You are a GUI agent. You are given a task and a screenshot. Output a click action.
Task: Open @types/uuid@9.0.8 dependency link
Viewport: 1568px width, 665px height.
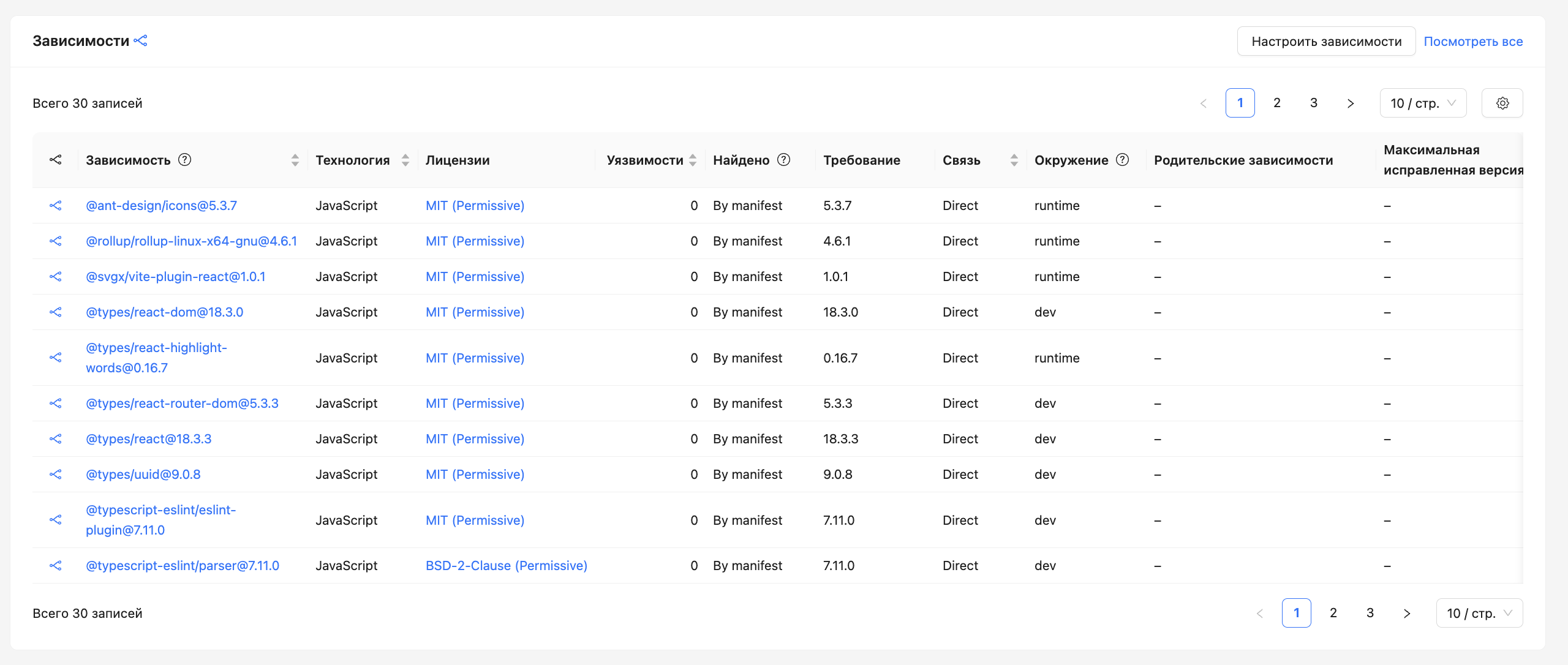point(143,475)
